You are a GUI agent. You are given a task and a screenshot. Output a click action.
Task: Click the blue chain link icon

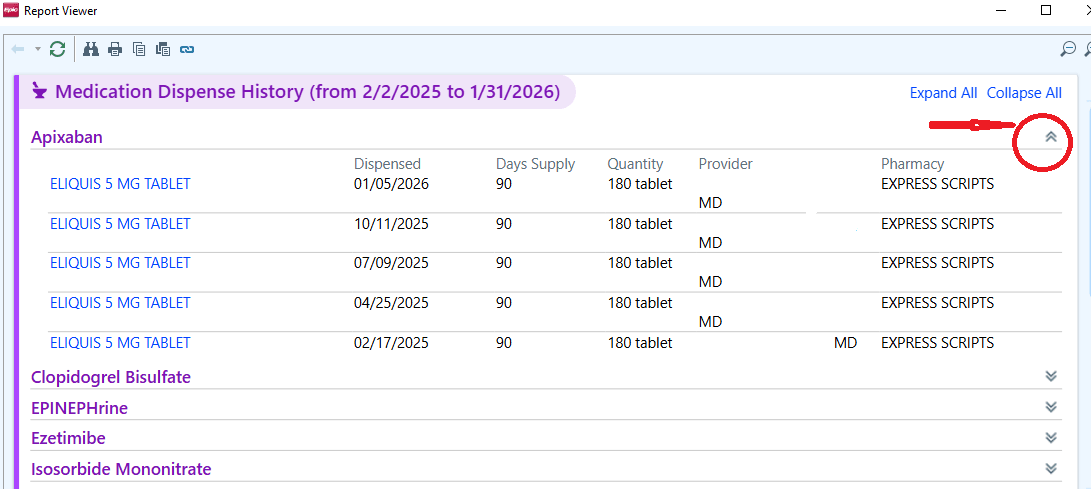[187, 49]
